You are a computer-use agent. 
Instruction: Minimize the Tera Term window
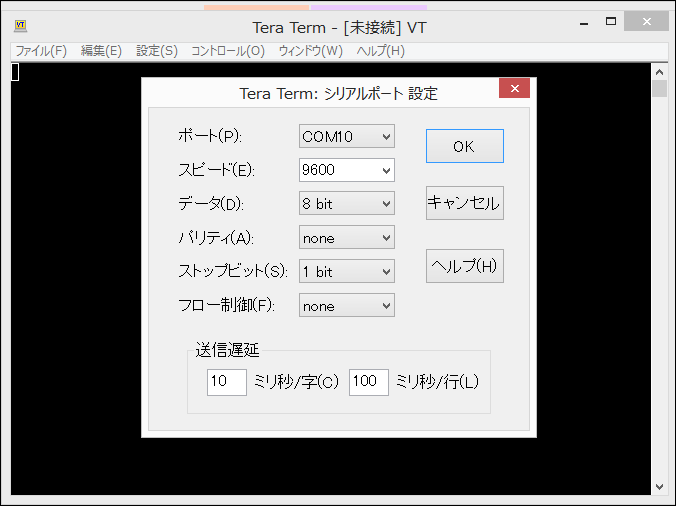(x=584, y=22)
